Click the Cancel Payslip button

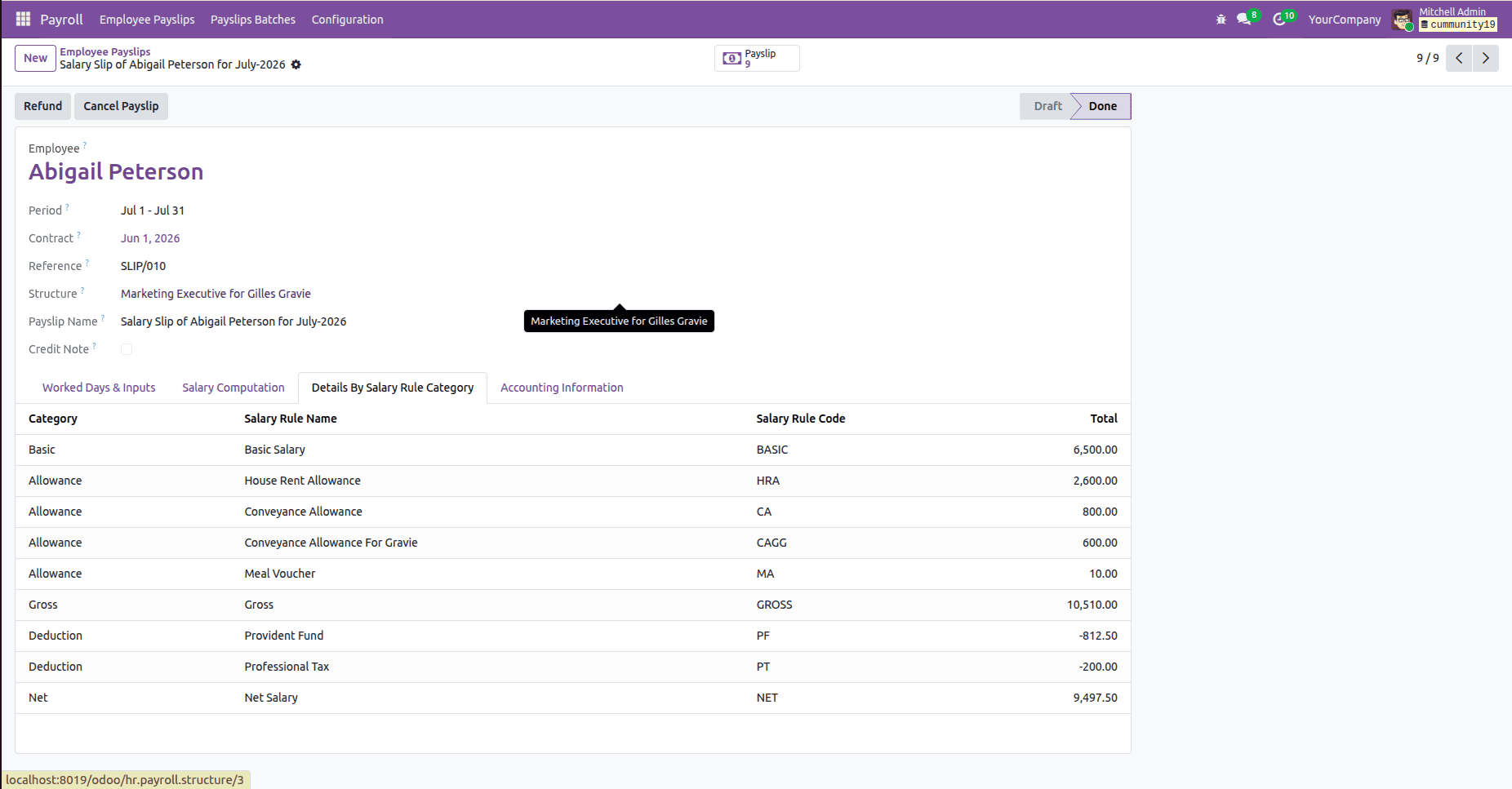click(x=121, y=106)
